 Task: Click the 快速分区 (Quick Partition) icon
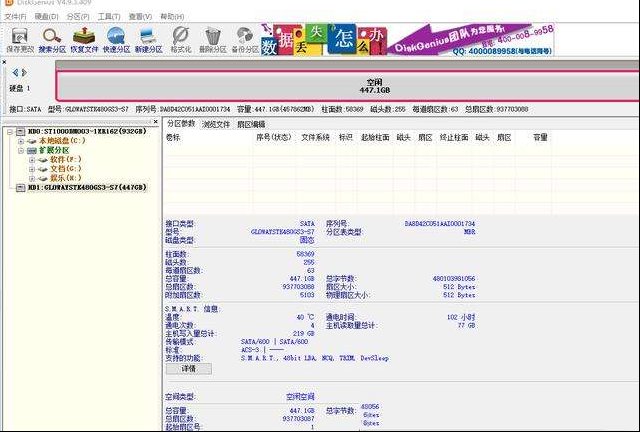116,36
